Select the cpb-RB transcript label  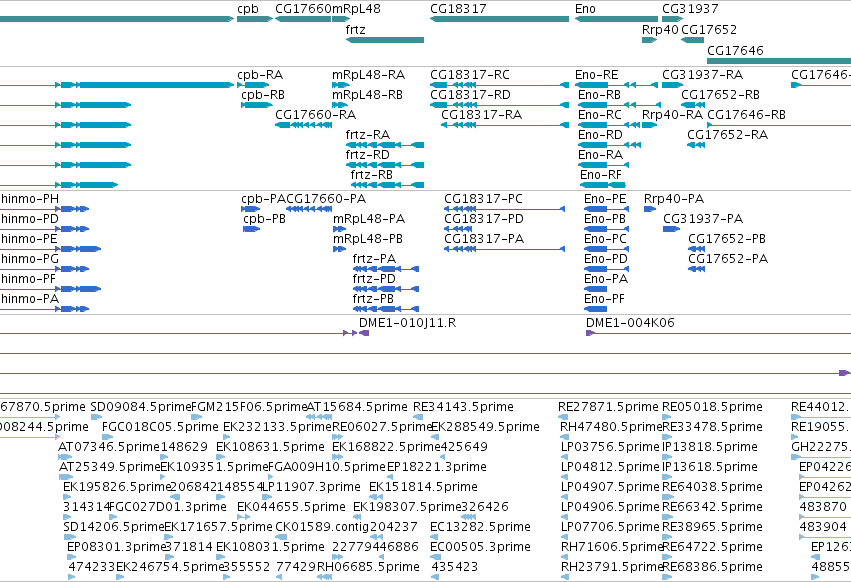pos(263,95)
